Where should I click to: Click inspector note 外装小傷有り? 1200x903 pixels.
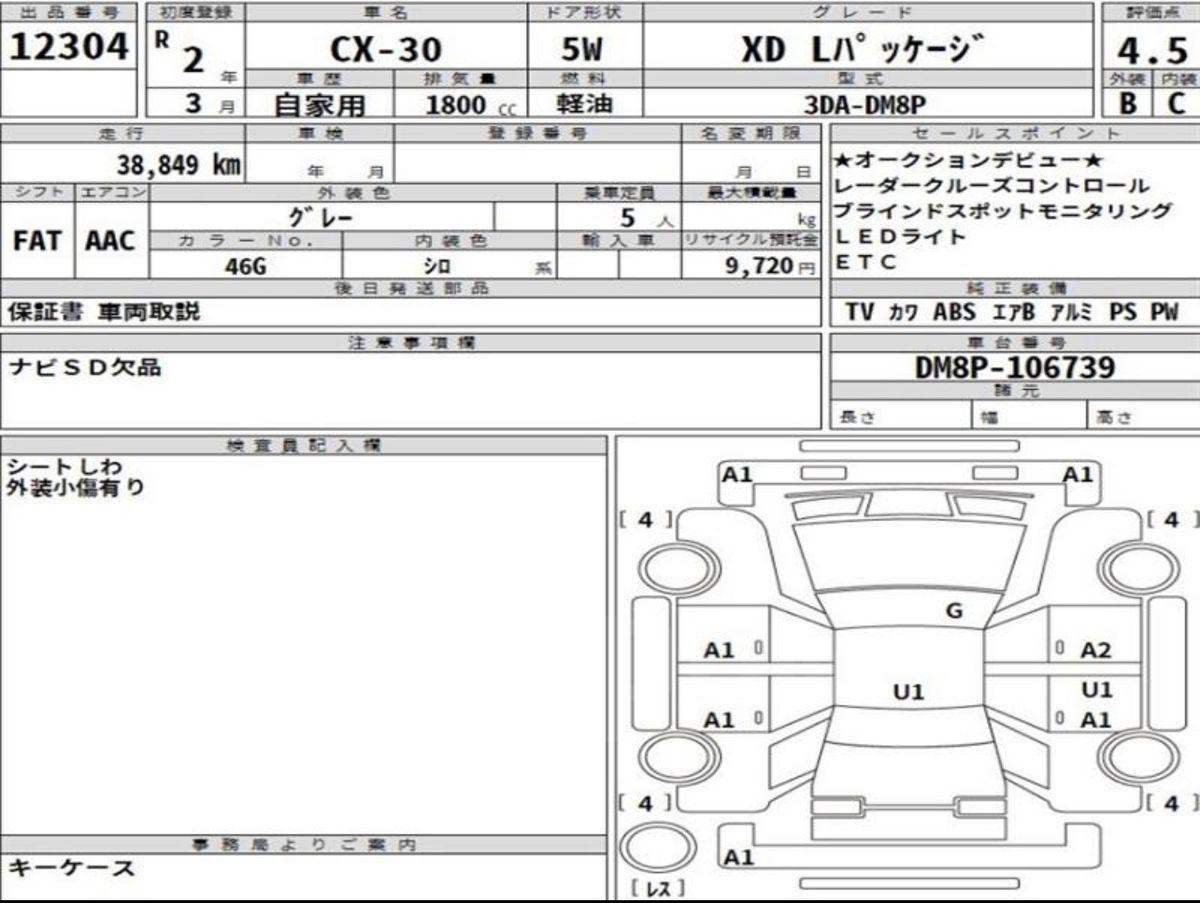76,489
